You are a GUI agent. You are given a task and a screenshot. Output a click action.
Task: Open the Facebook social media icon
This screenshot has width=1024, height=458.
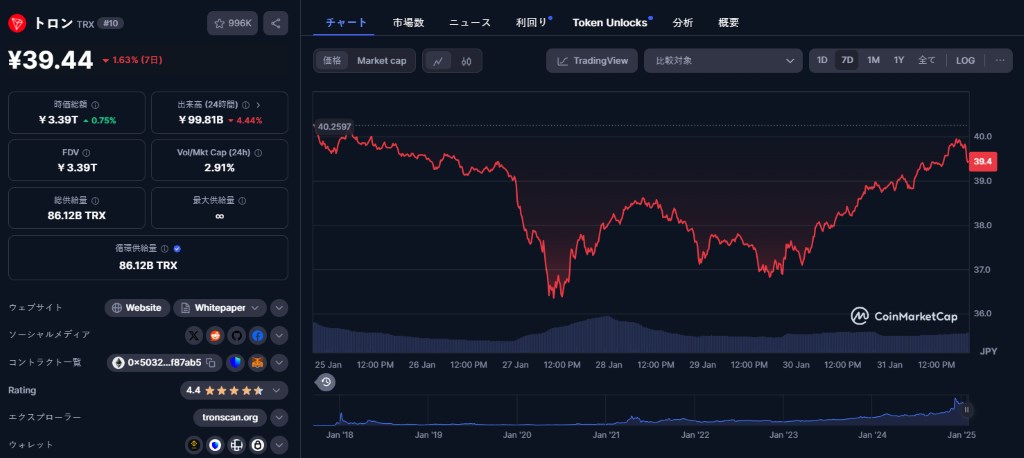point(257,335)
